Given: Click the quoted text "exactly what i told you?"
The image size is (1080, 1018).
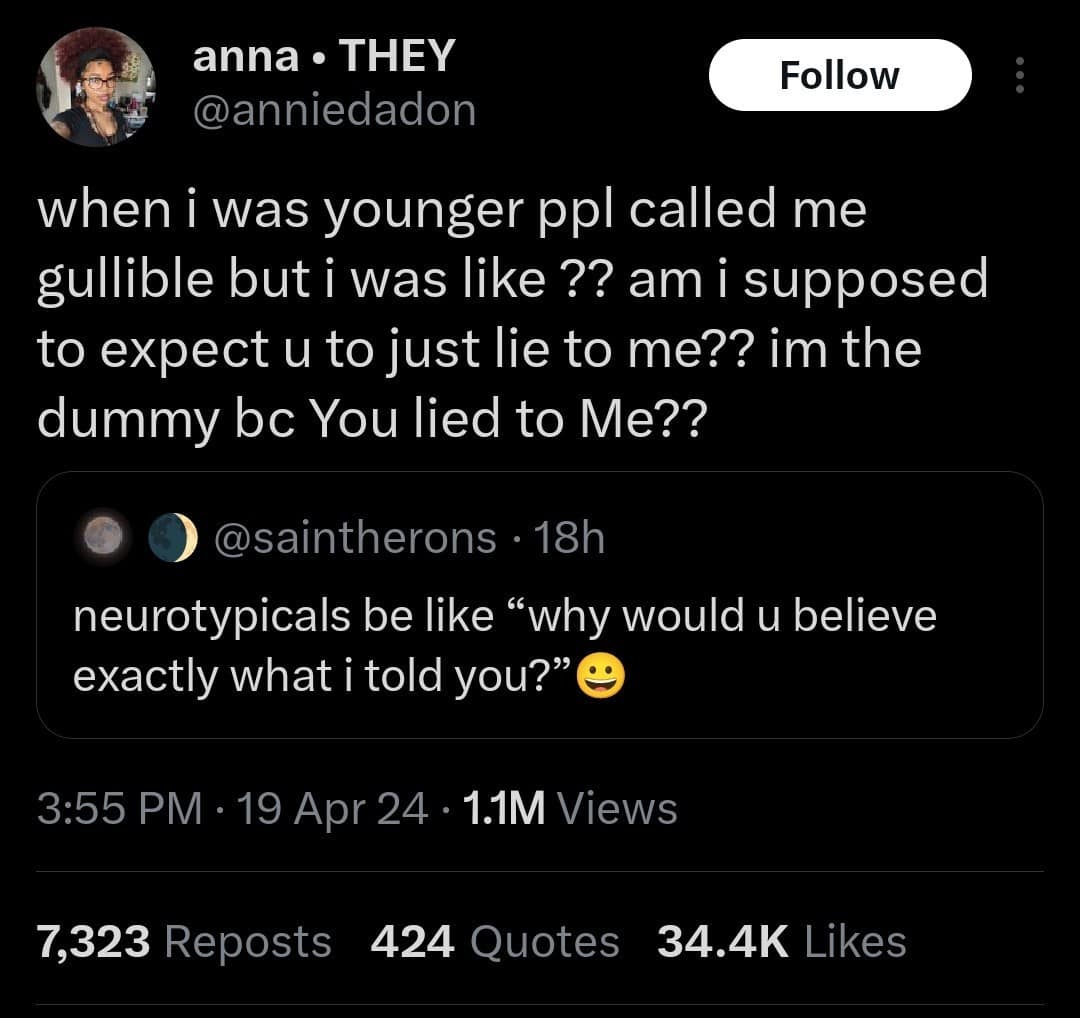Looking at the screenshot, I should [322, 677].
